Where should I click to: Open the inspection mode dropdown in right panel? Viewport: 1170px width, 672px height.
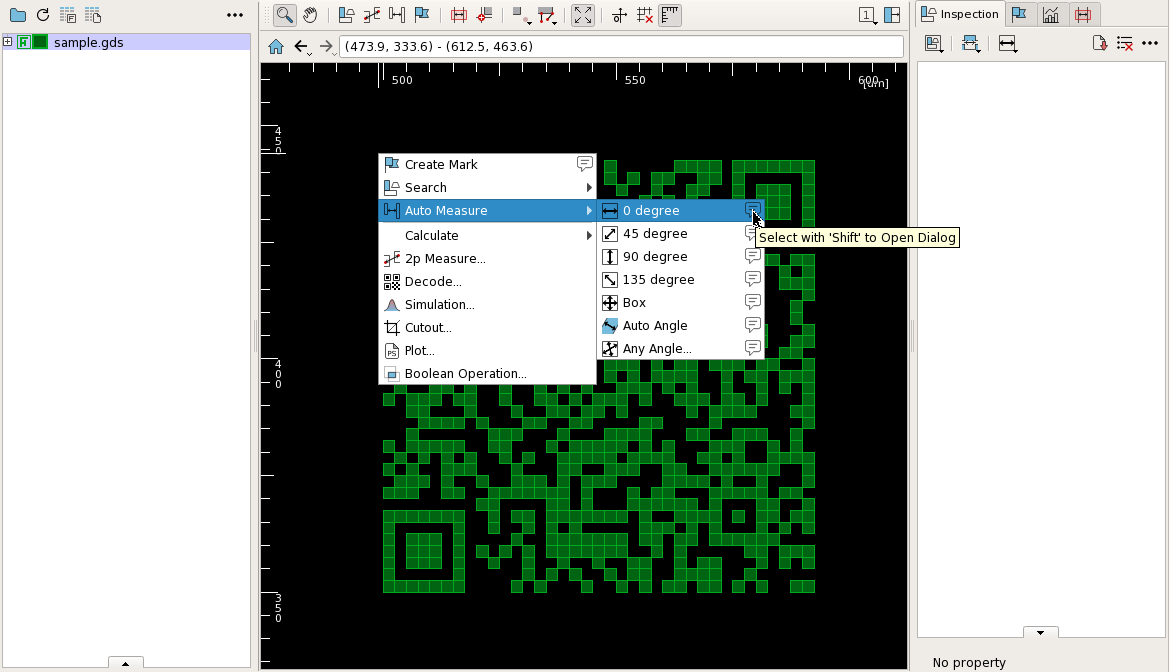pos(934,44)
